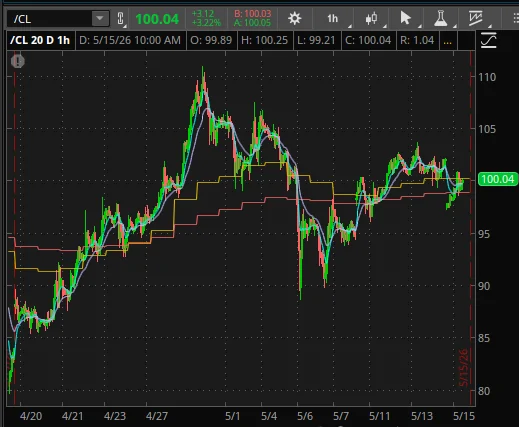
Task: Click the gray alert exclamation icon
Action: tap(18, 61)
